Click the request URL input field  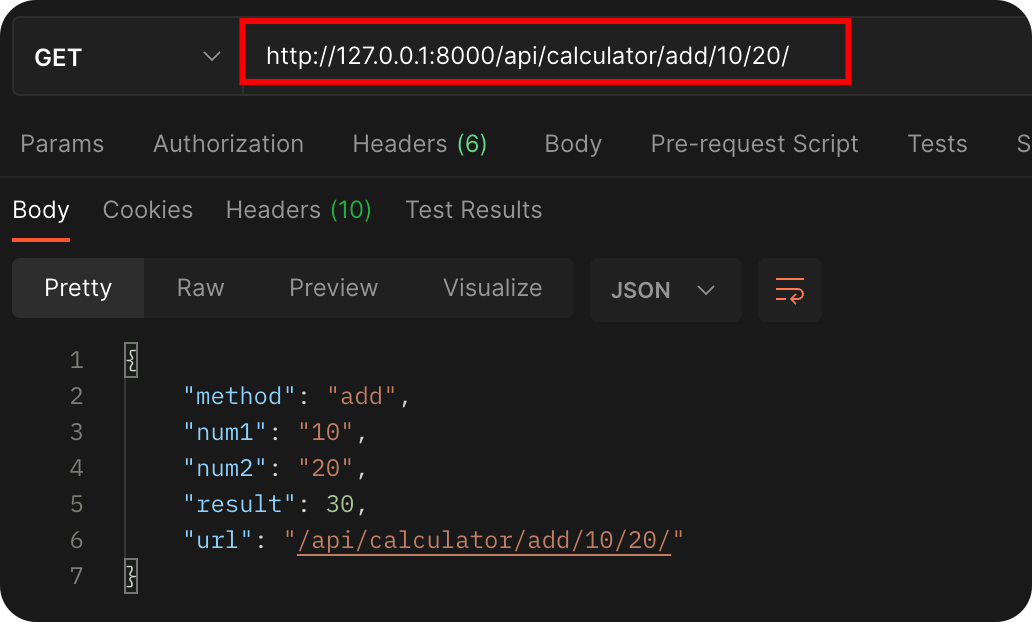545,54
